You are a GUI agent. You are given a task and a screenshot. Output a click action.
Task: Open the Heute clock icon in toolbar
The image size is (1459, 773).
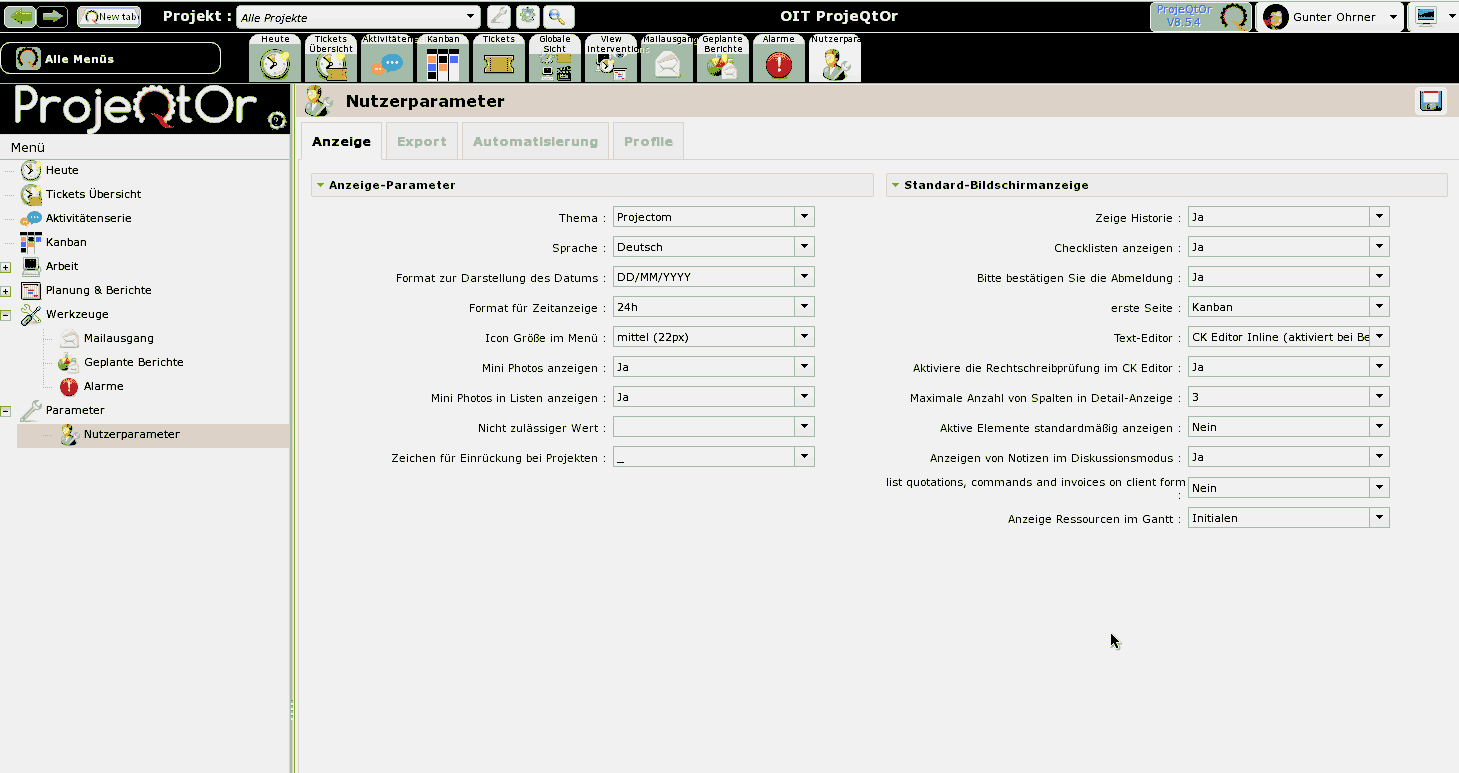(x=274, y=62)
